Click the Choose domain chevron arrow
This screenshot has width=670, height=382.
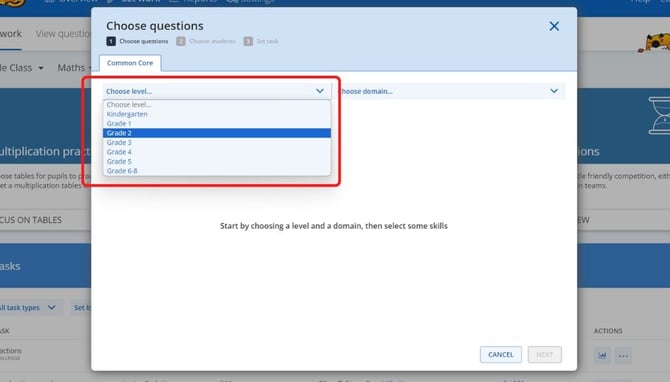554,91
